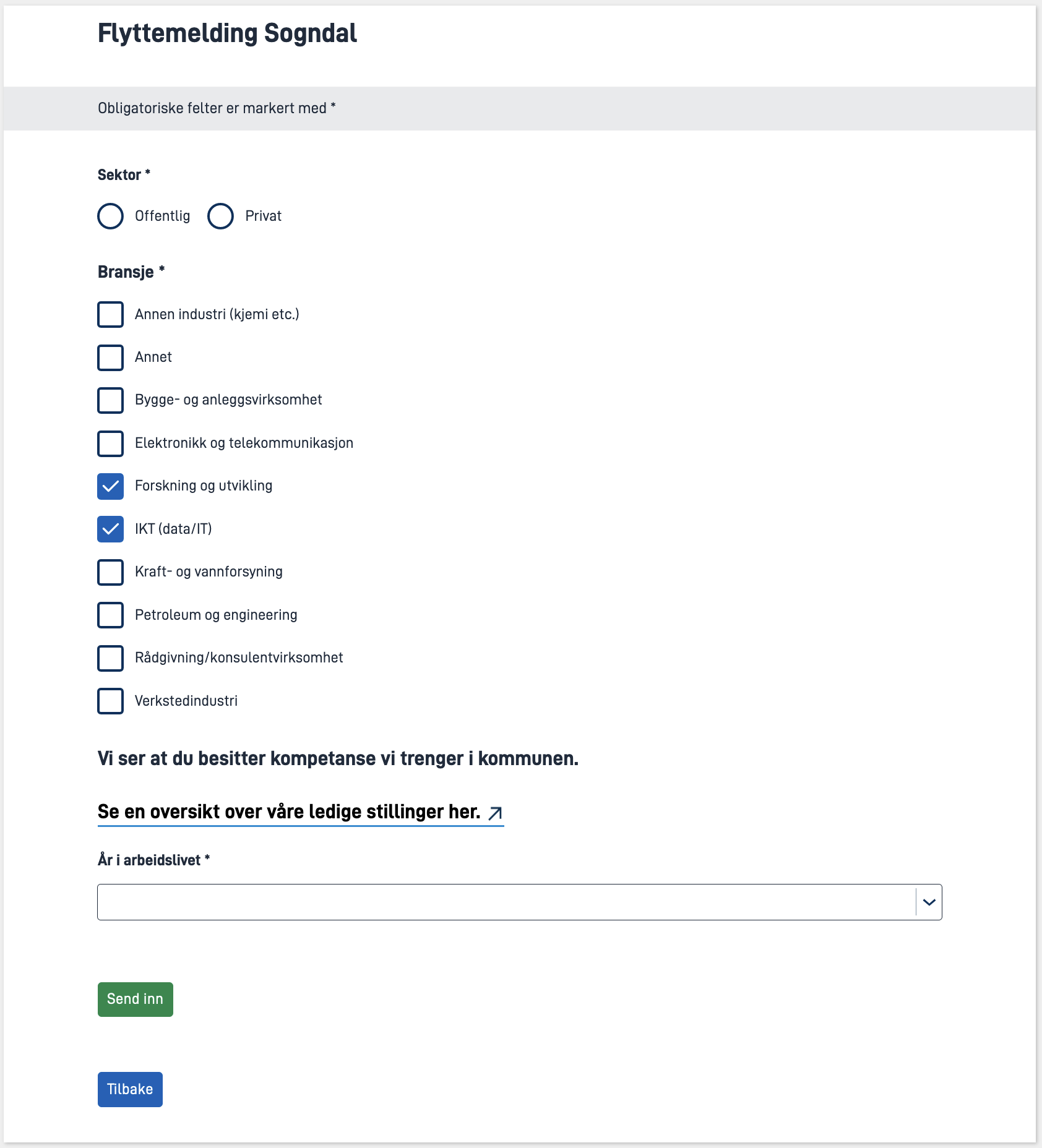Check Rådgivning/konsulentvirksomhet box
This screenshot has width=1042, height=1148.
(110, 658)
